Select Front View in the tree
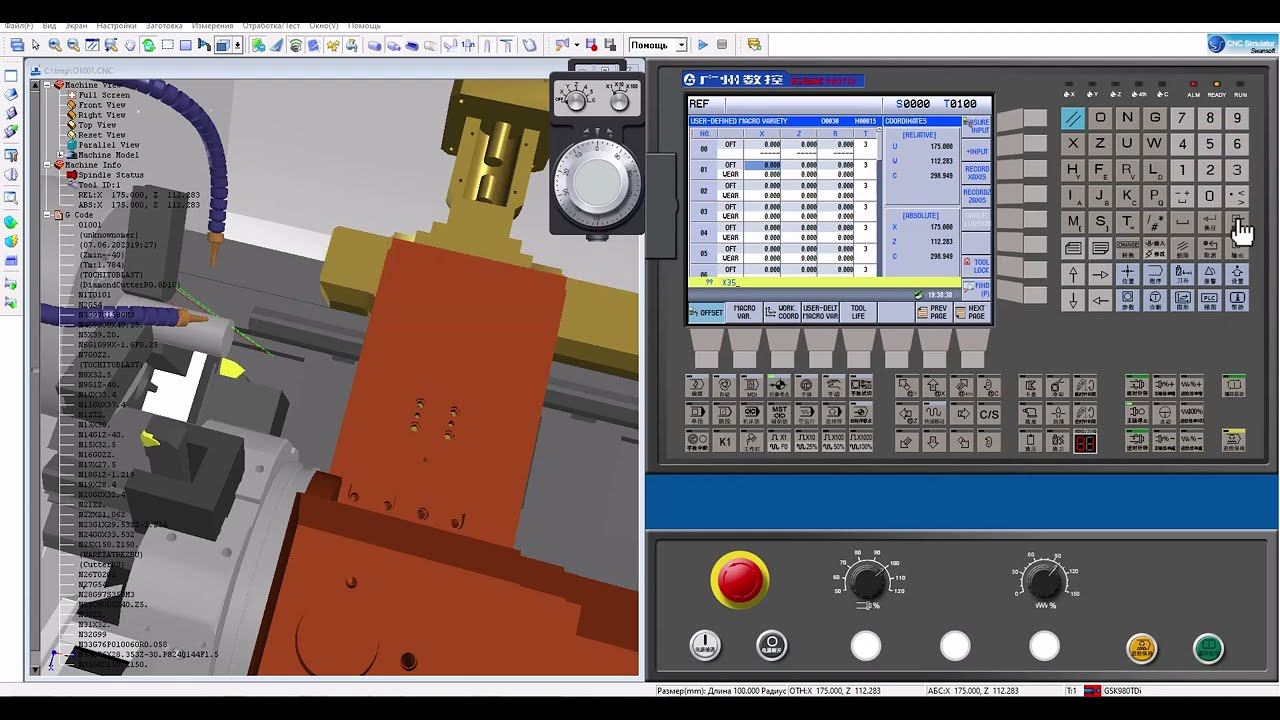 (x=102, y=105)
